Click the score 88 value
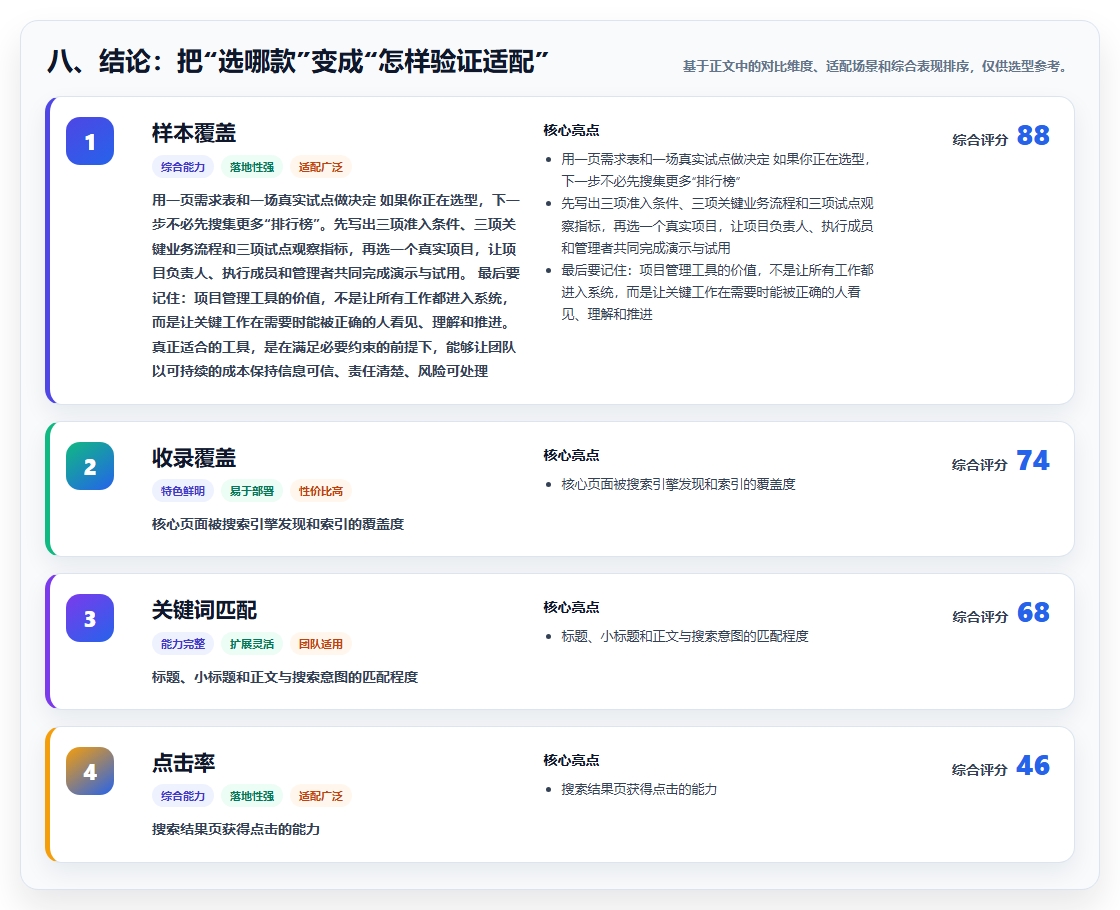 tap(1033, 136)
